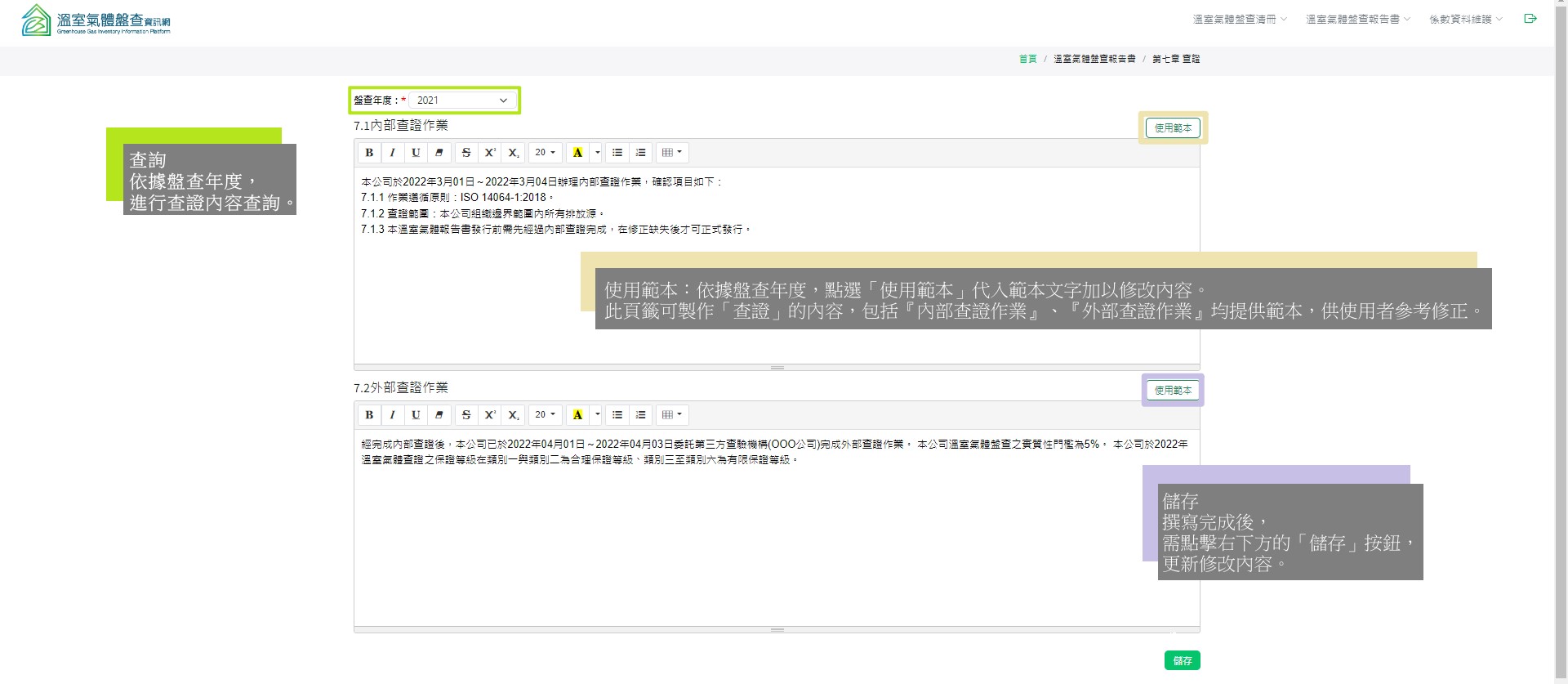This screenshot has width=1568, height=684.
Task: Insert numbered list in the 7.2 editor
Action: 641,415
